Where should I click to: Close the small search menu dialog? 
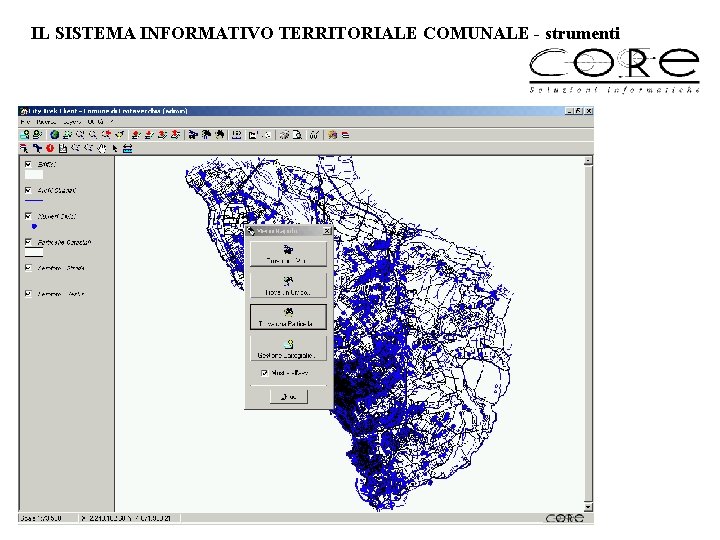[x=327, y=231]
